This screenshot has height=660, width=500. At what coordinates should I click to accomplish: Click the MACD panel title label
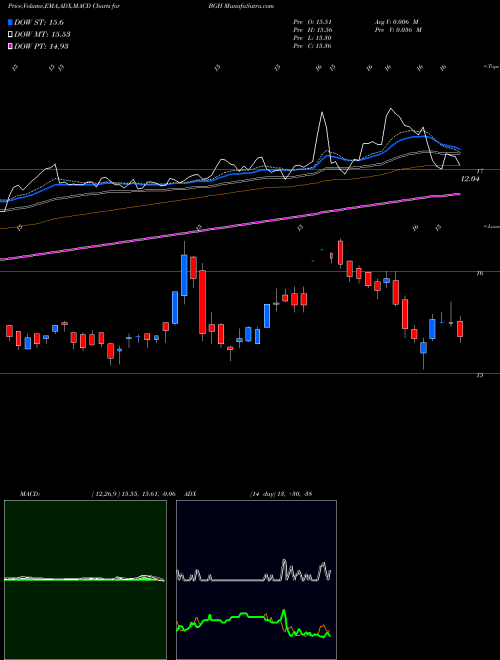tap(29, 494)
